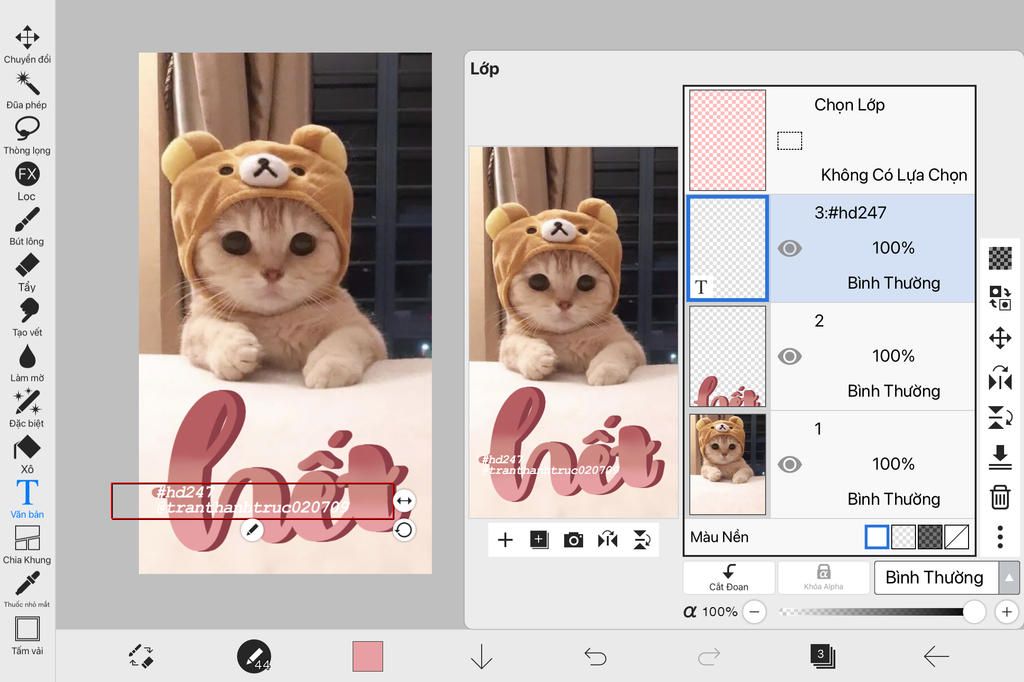Edit text with the pencil handle
Viewport: 1024px width, 682px height.
tap(252, 530)
